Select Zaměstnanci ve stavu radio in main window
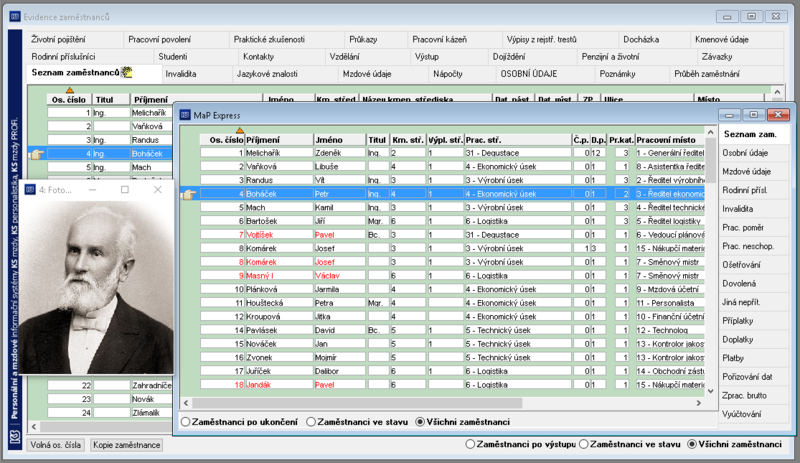The height and width of the screenshot is (463, 800). pos(584,444)
